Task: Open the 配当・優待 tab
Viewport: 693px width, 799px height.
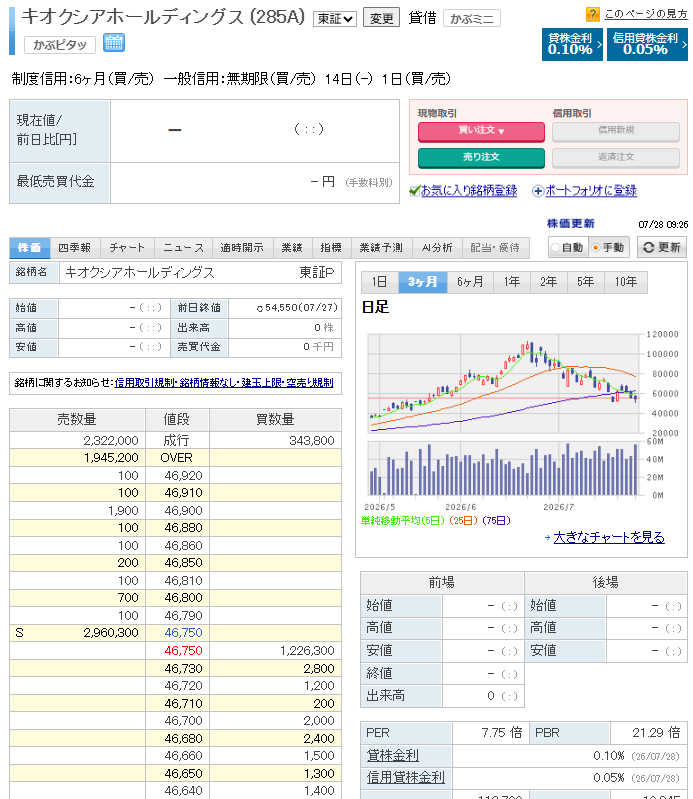Action: point(495,248)
